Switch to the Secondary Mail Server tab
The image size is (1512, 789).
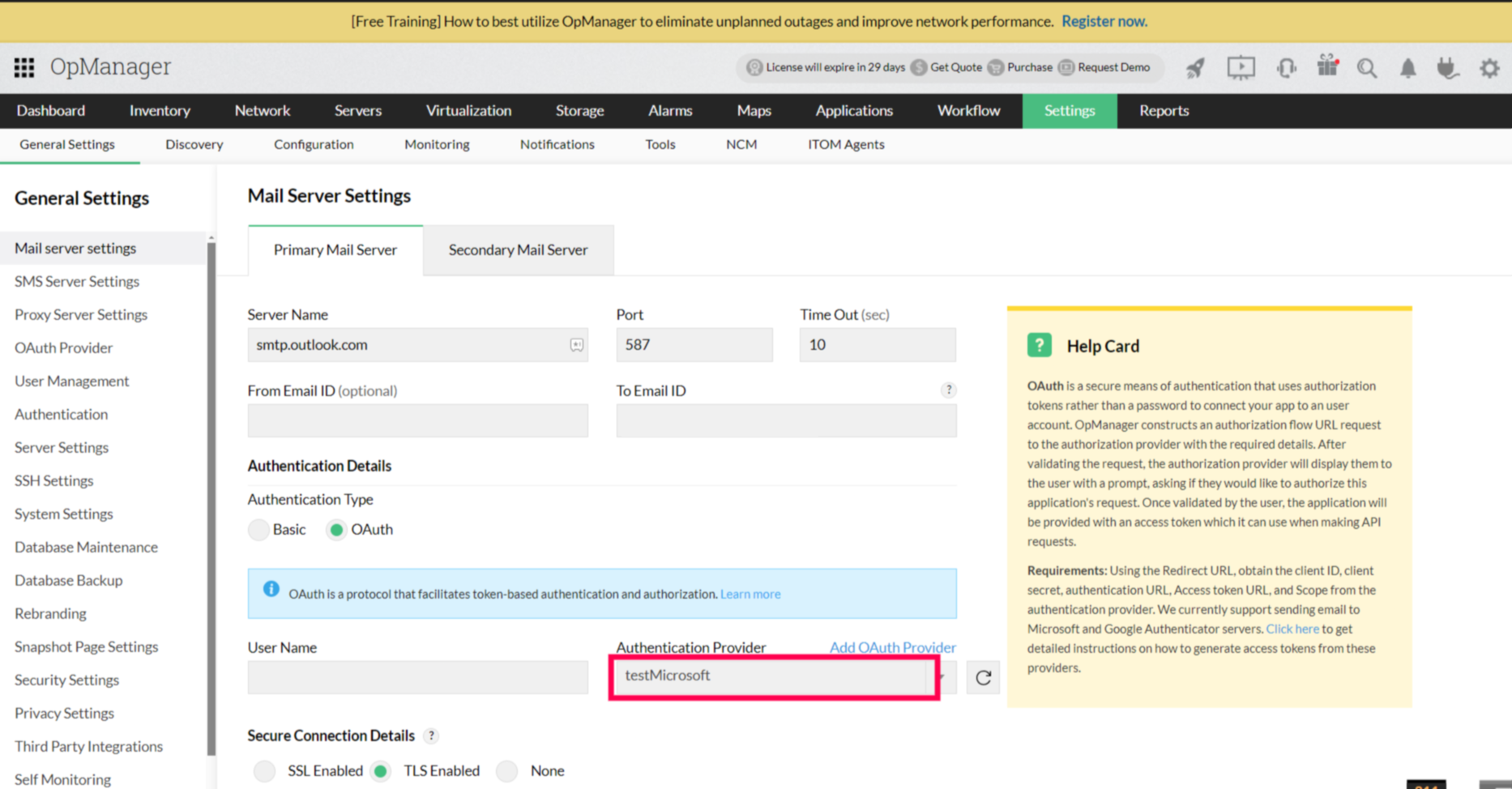pos(519,250)
